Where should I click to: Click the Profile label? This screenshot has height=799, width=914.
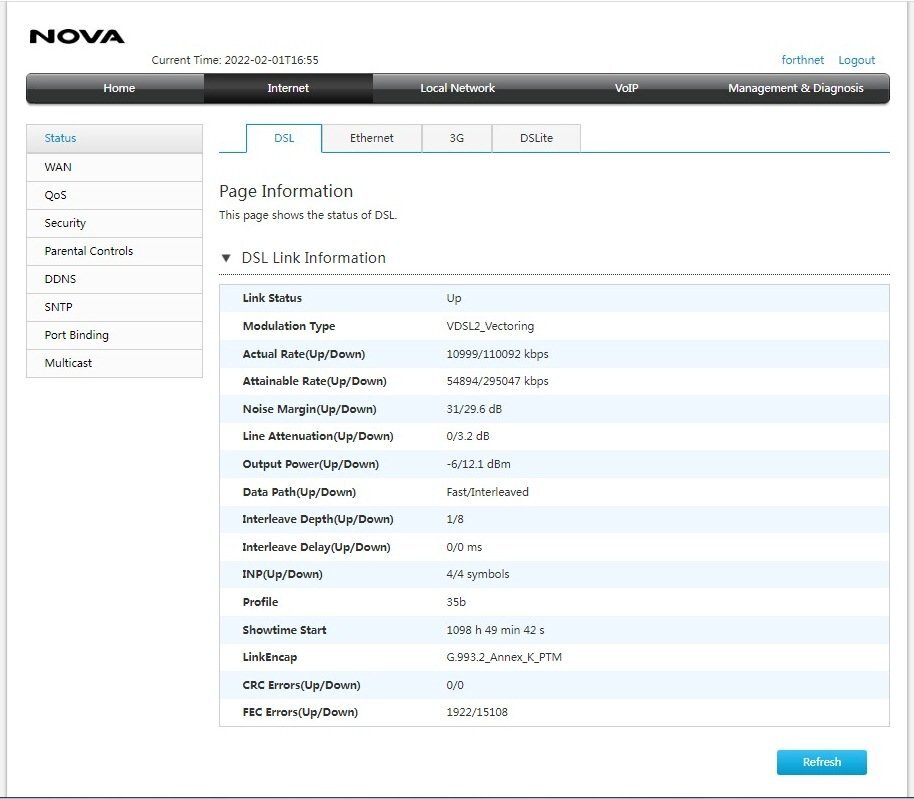pyautogui.click(x=260, y=602)
